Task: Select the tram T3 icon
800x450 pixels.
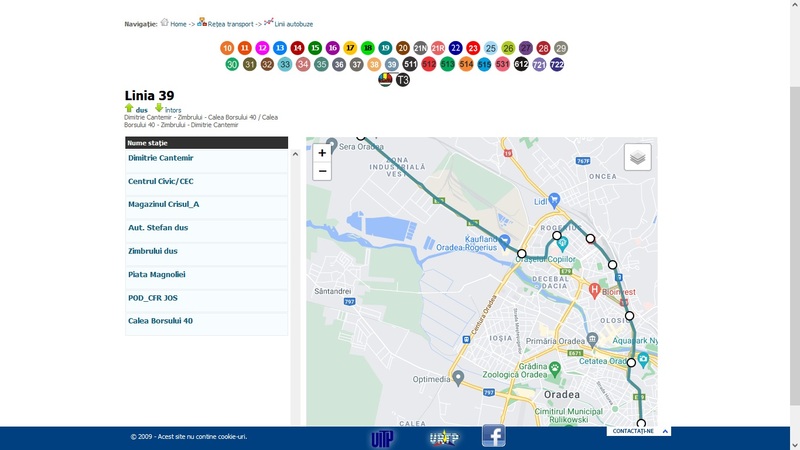Action: (403, 80)
